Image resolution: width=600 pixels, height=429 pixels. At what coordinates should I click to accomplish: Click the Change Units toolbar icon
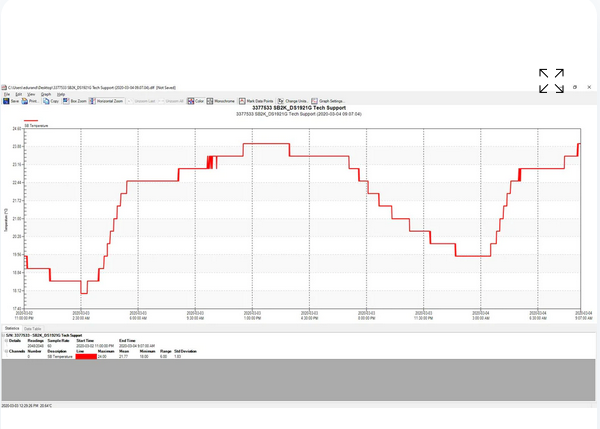coord(297,101)
